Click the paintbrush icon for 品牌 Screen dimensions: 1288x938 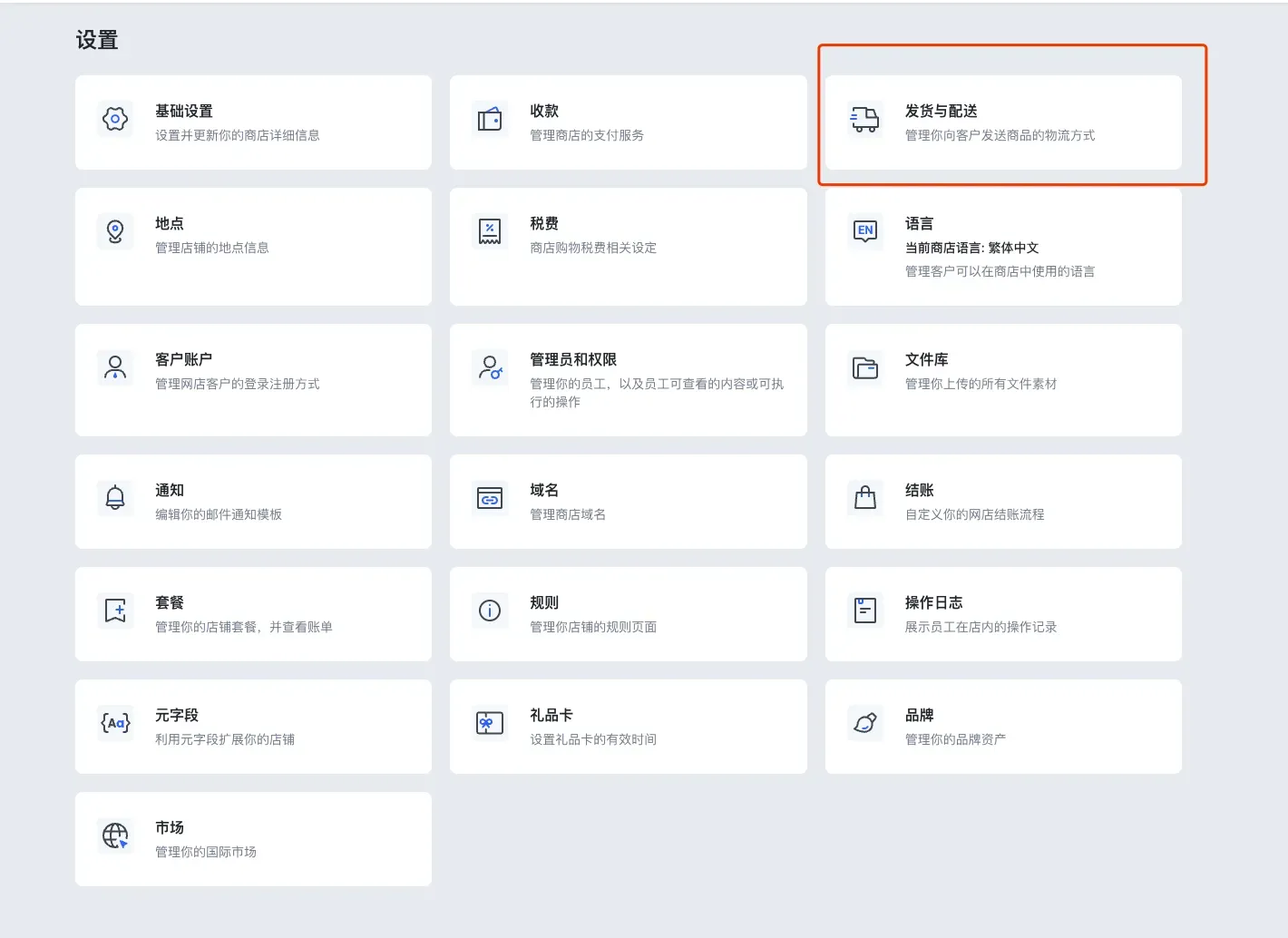pos(865,723)
